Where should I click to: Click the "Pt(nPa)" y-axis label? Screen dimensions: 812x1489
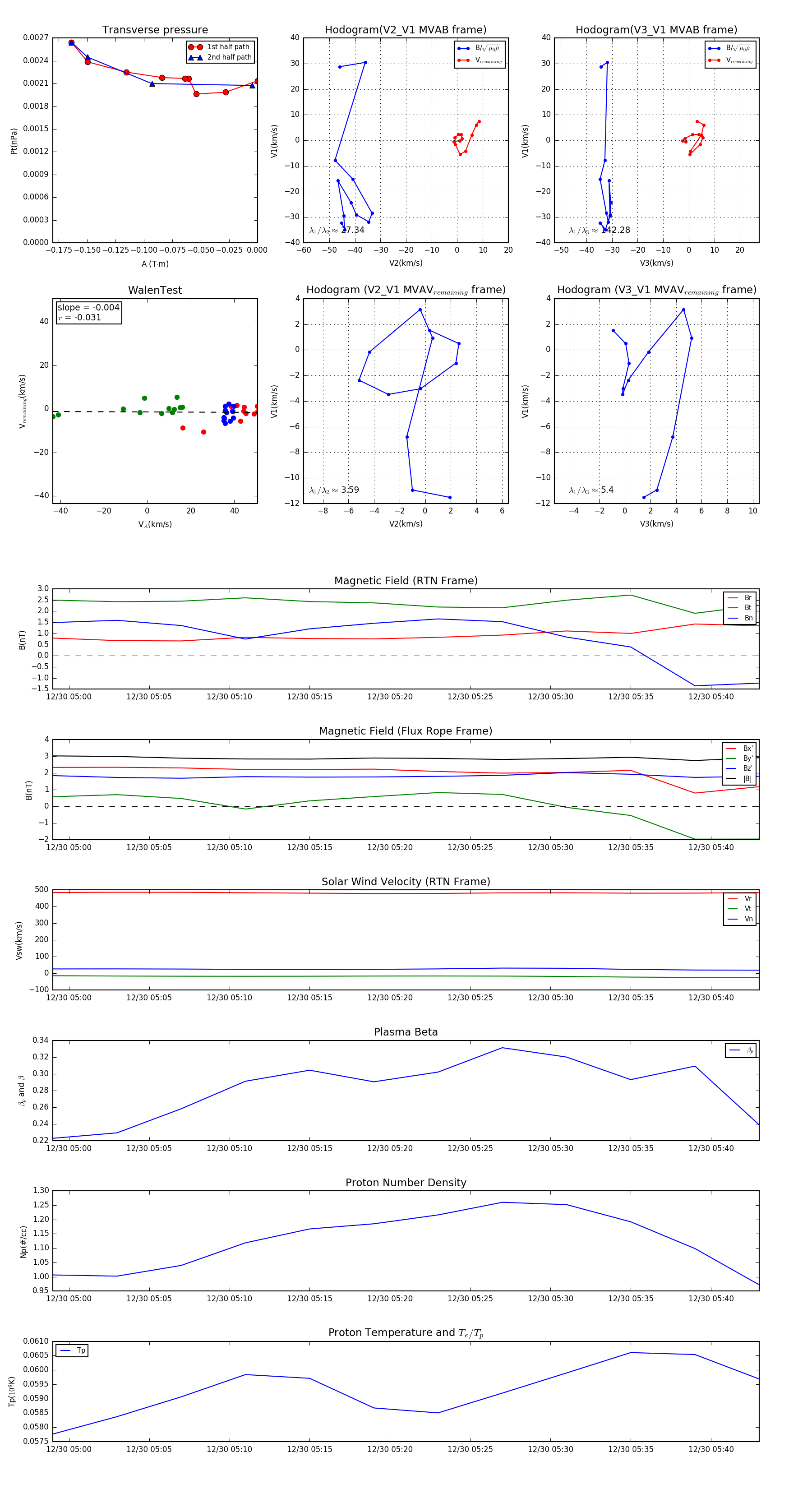point(14,140)
